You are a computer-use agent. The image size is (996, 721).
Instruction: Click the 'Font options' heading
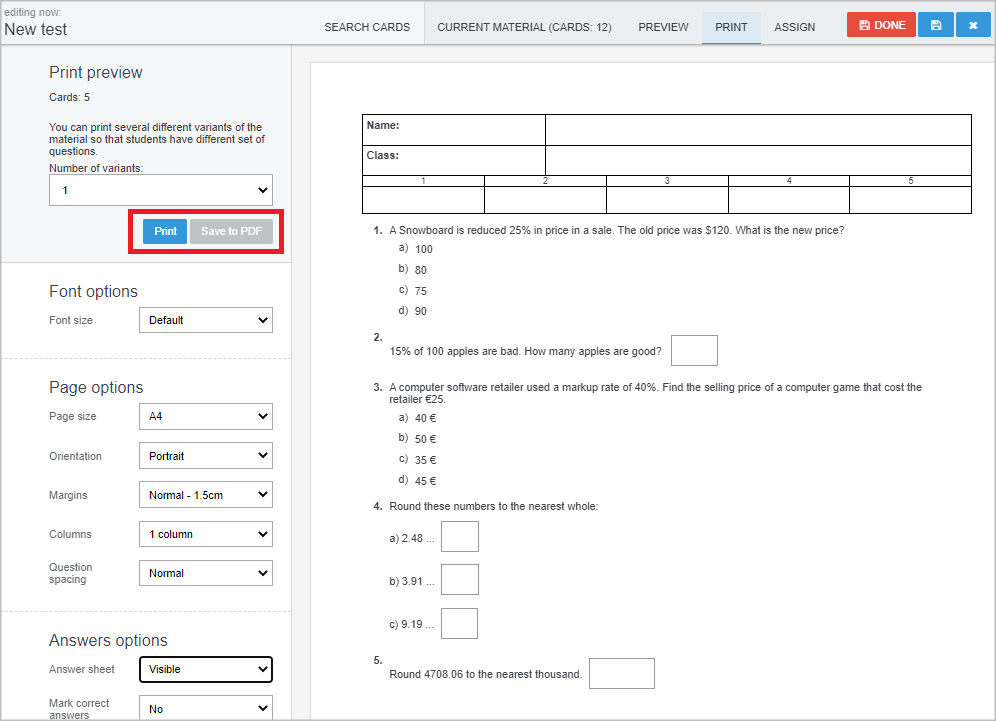93,292
